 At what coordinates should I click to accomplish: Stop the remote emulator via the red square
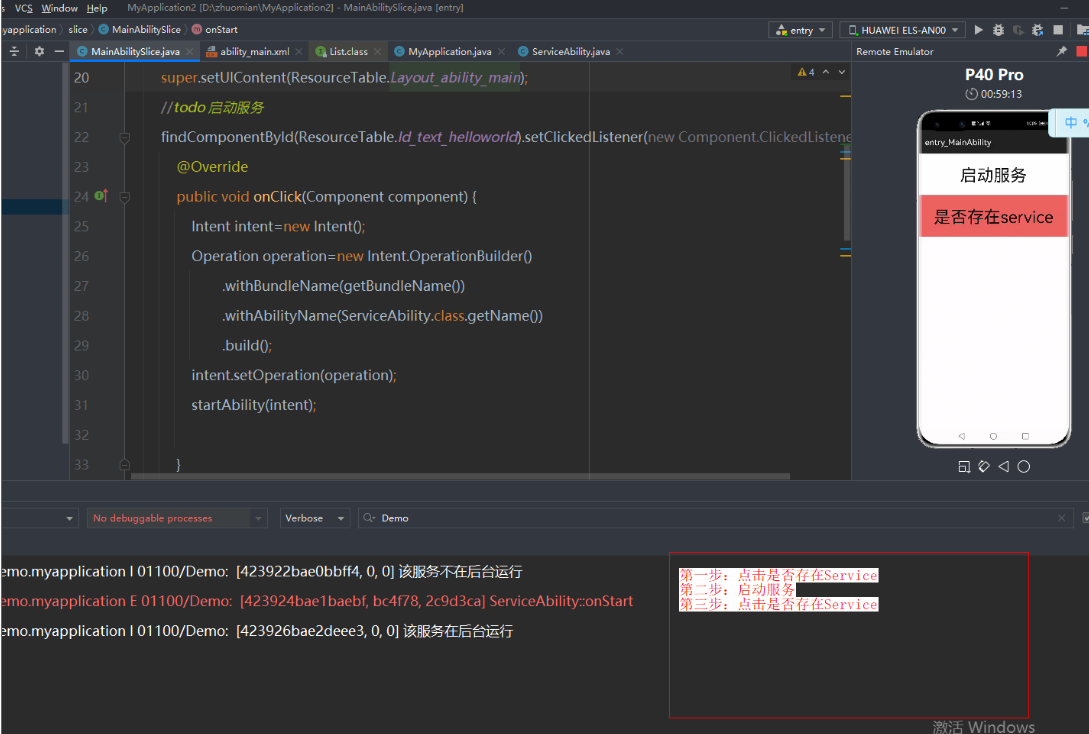[x=1081, y=51]
